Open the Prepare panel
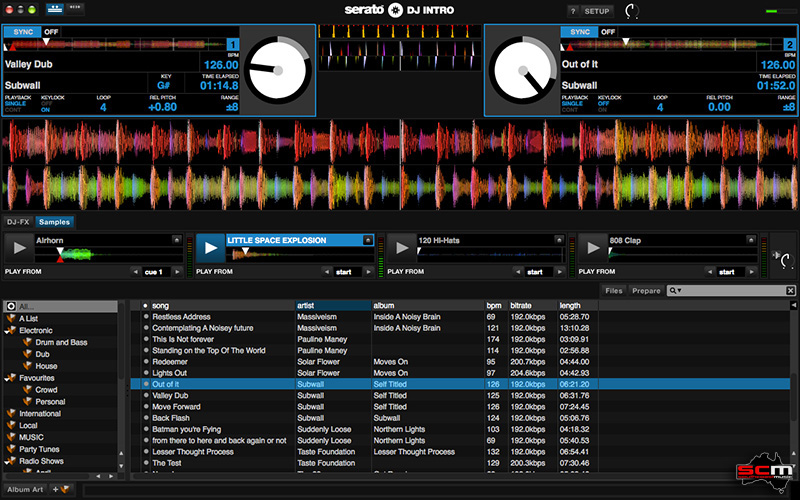This screenshot has width=800, height=500. [x=646, y=290]
